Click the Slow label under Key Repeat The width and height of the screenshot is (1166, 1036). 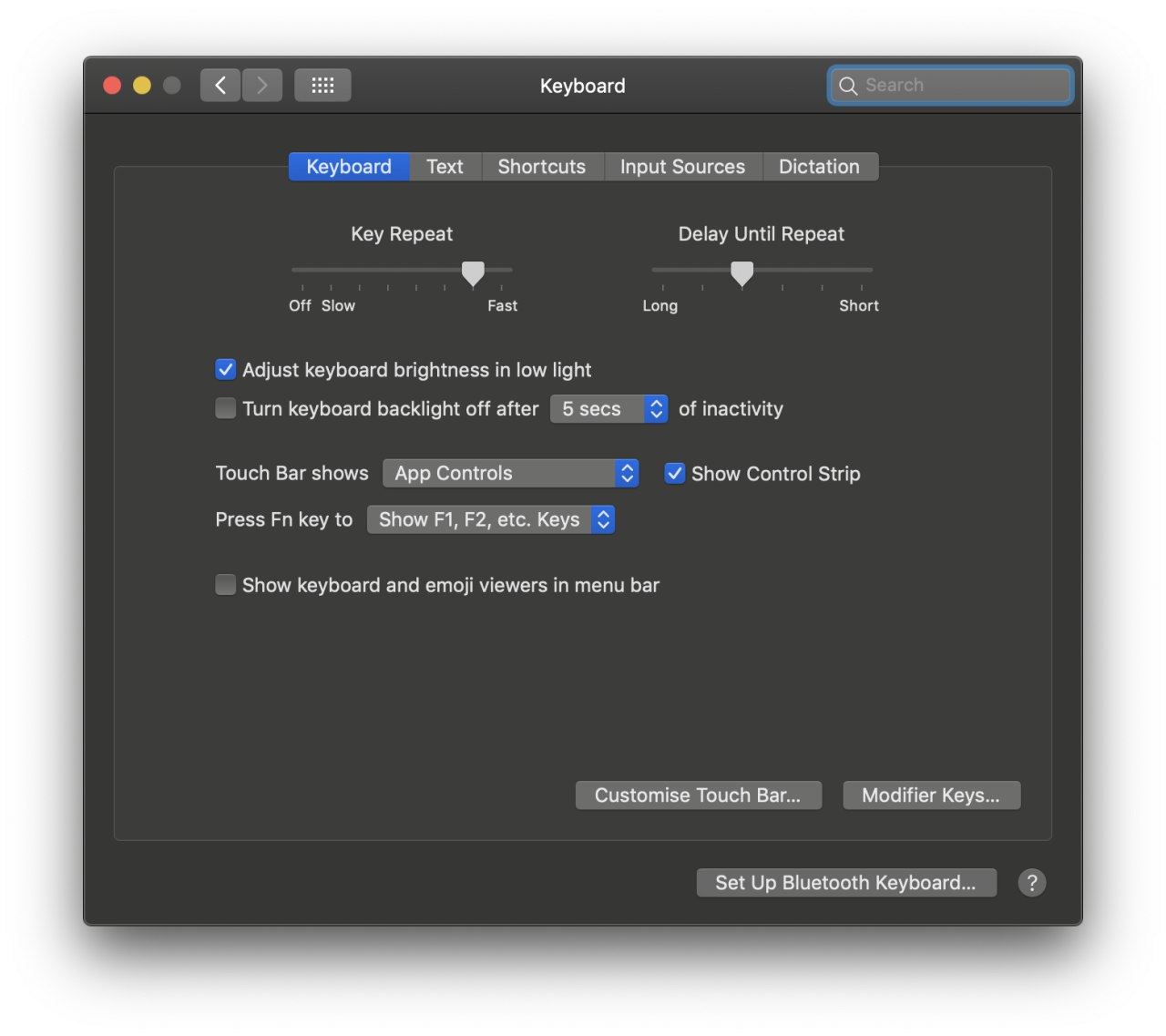pos(338,306)
